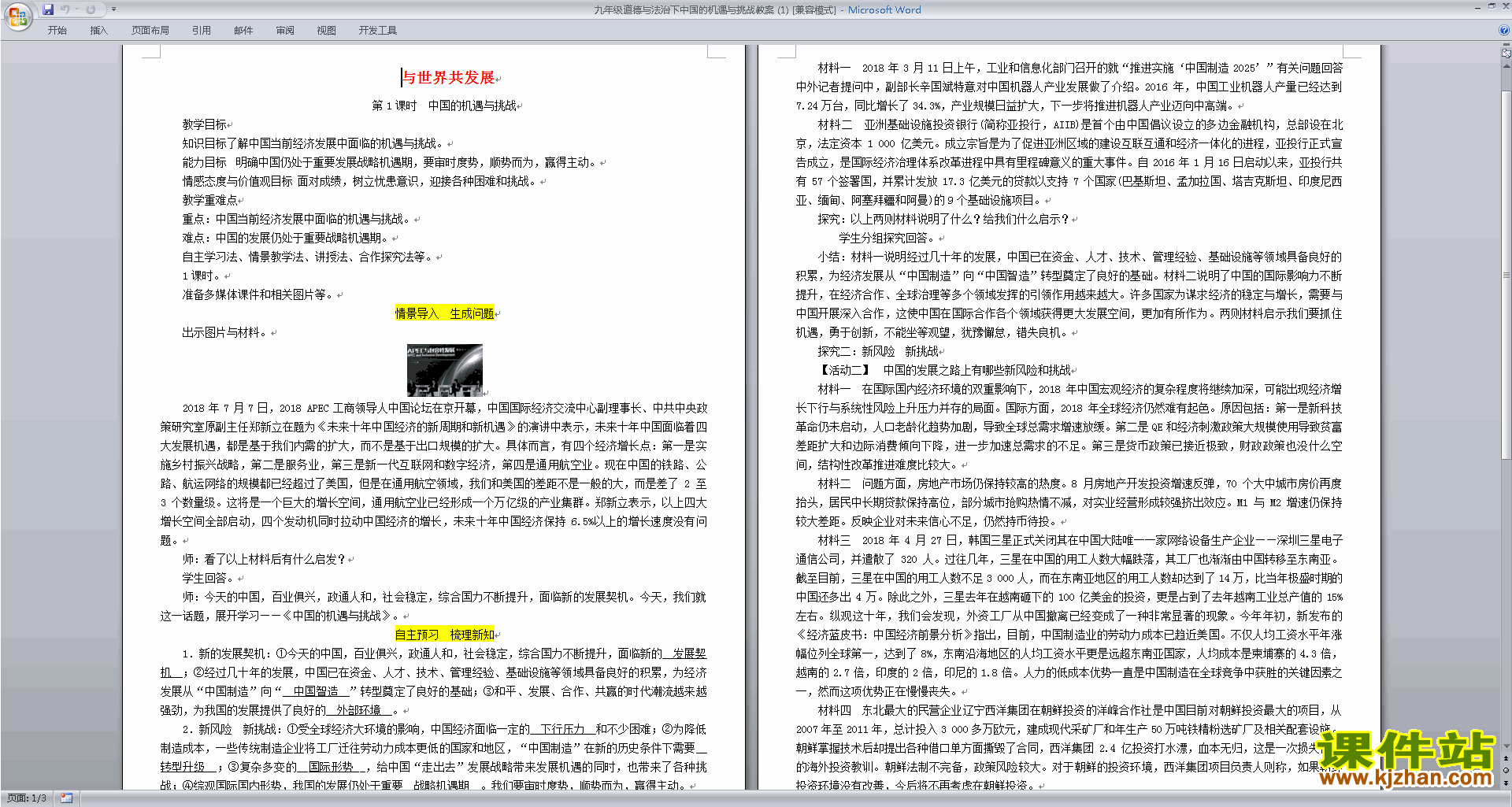This screenshot has height=807, width=1512.
Task: Click the underlined blank 外部环境
Action: pyautogui.click(x=359, y=710)
